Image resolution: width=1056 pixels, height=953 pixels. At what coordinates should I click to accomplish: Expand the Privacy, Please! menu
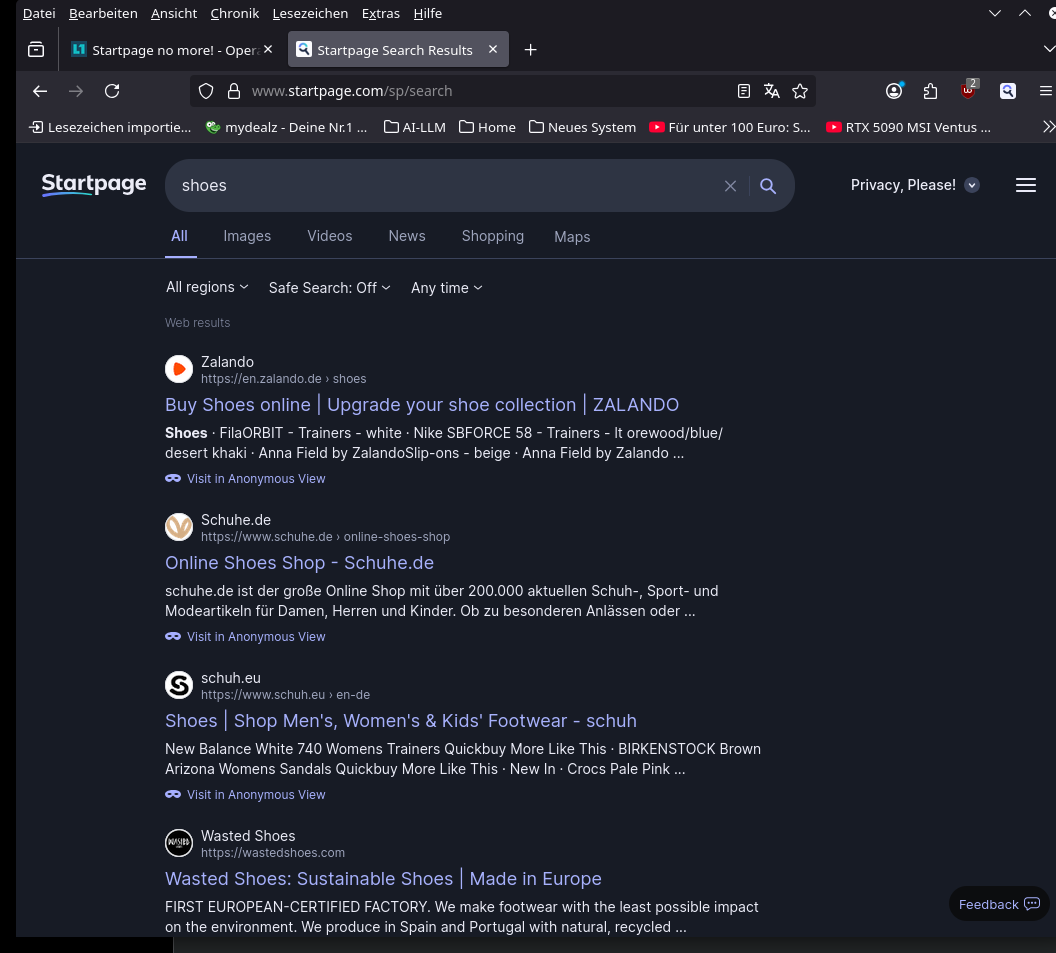click(x=914, y=185)
